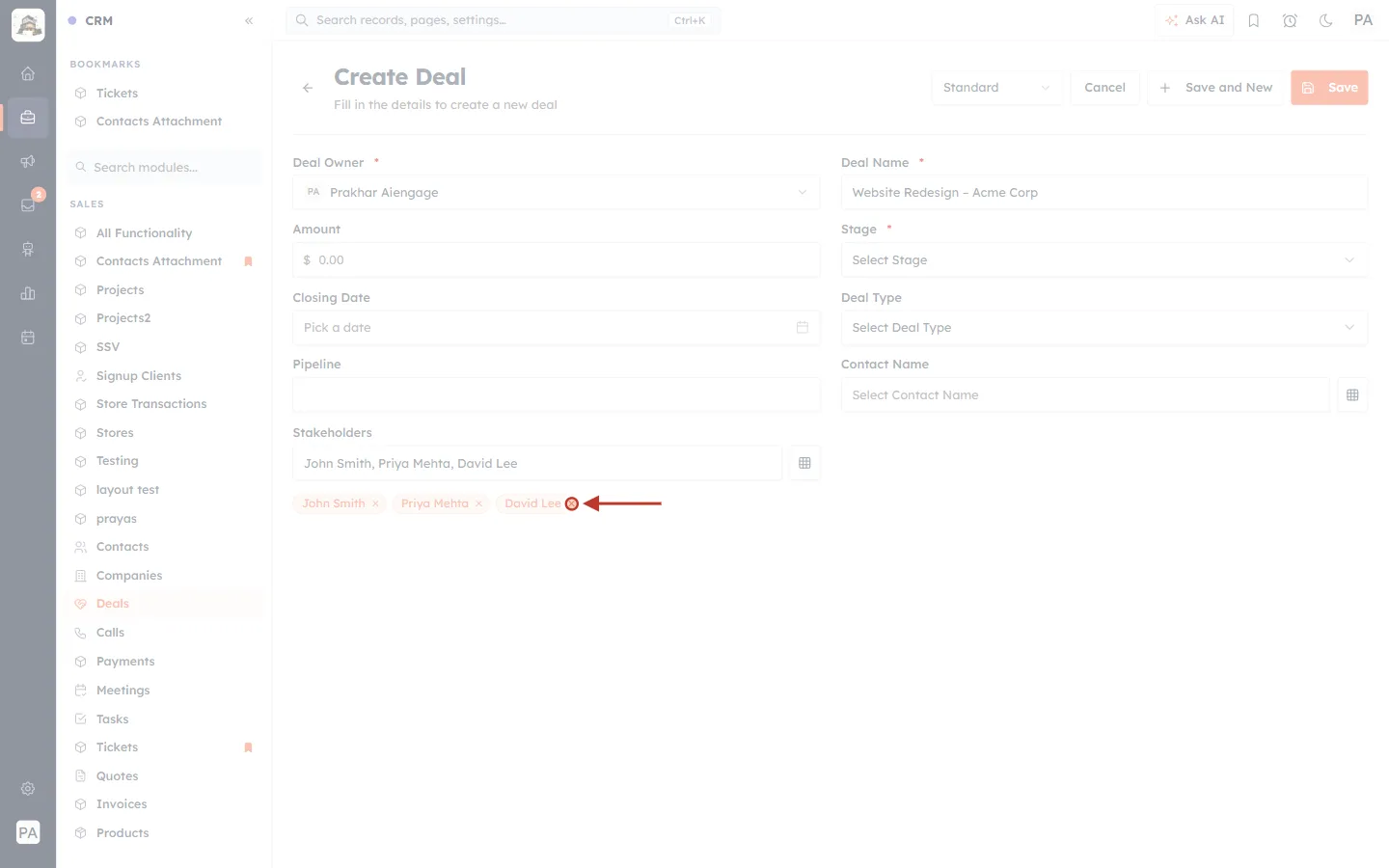Open the megaphone campaigns icon in left rail
This screenshot has height=868, width=1389.
tap(28, 161)
